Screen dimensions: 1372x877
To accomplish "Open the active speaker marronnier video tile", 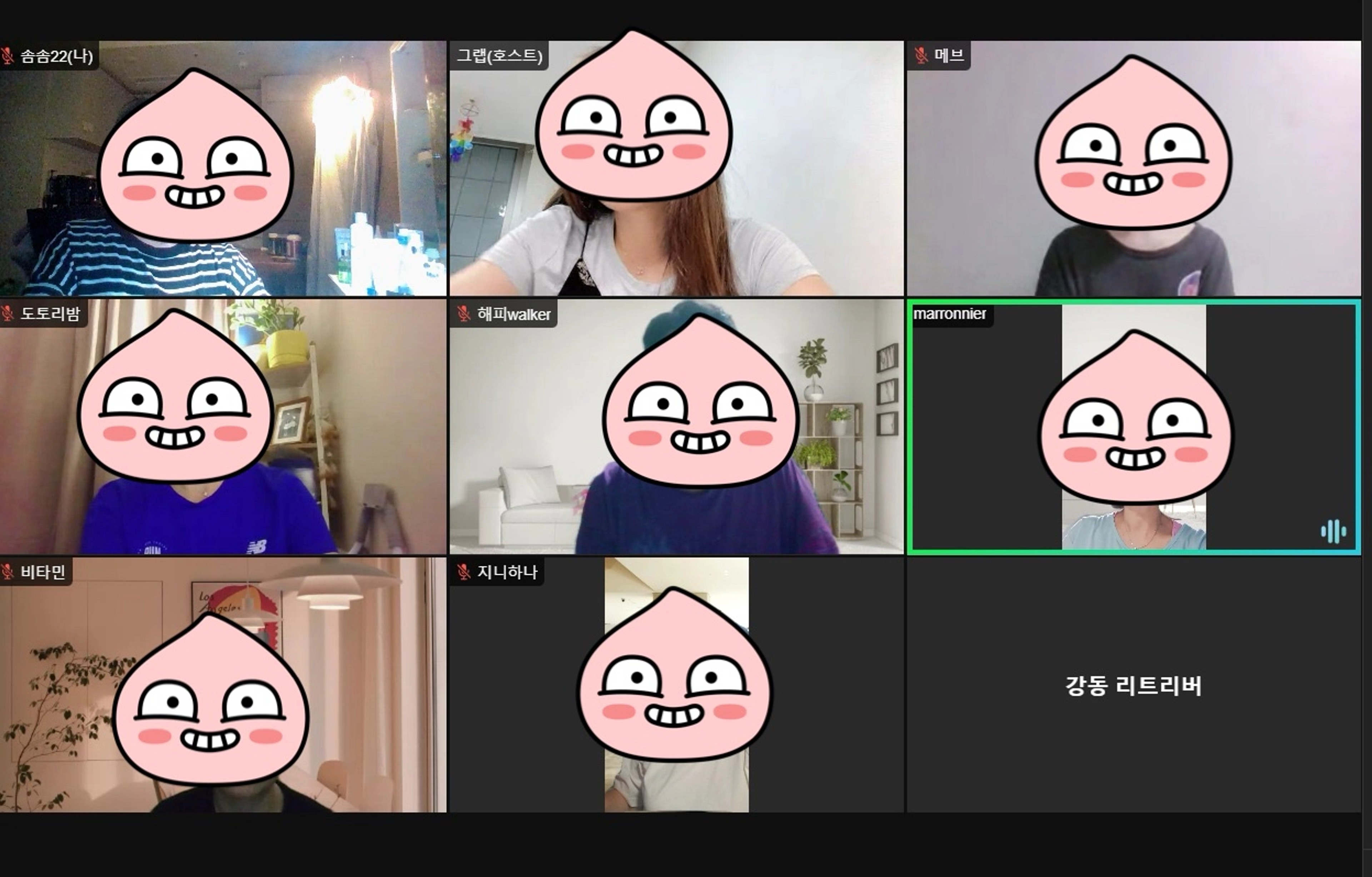I will (1134, 426).
